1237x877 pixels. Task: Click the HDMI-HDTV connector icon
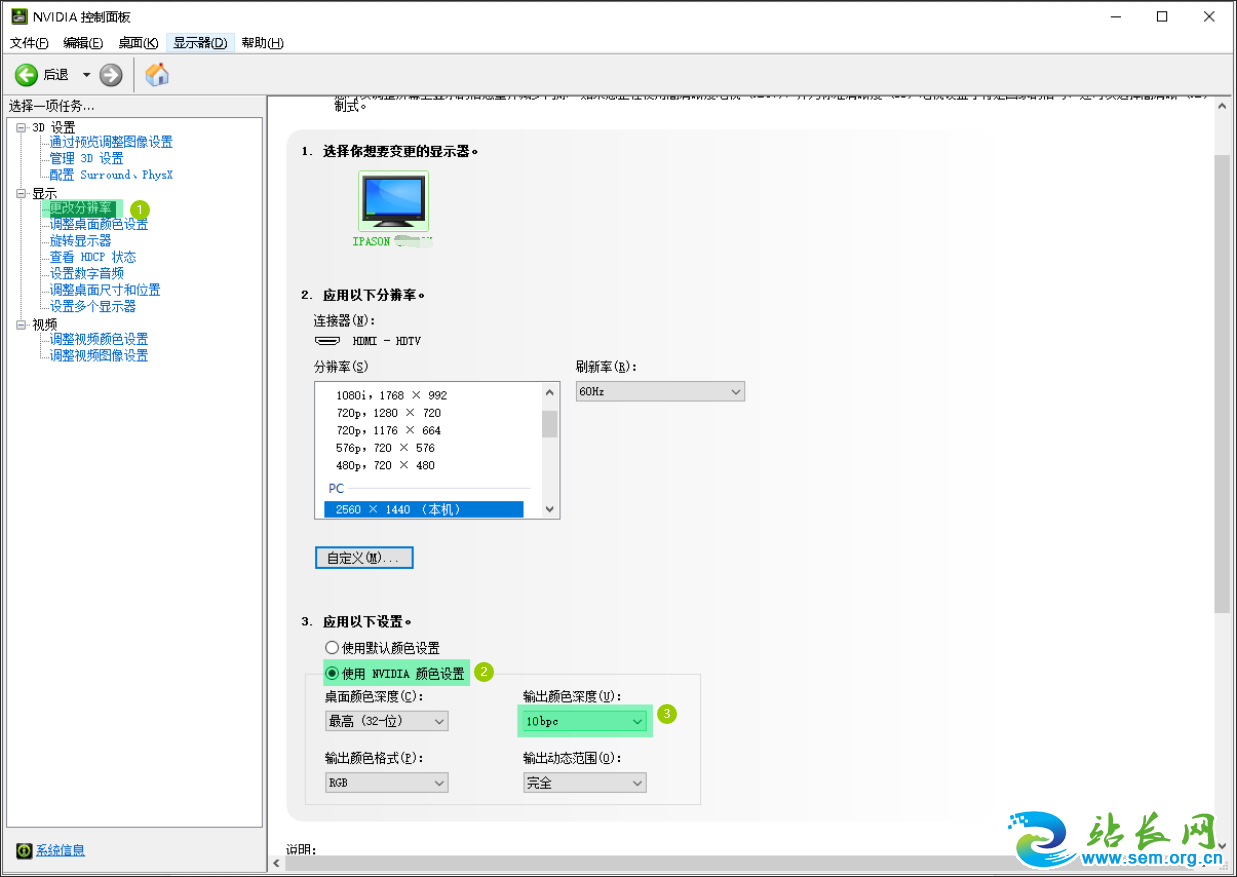327,339
